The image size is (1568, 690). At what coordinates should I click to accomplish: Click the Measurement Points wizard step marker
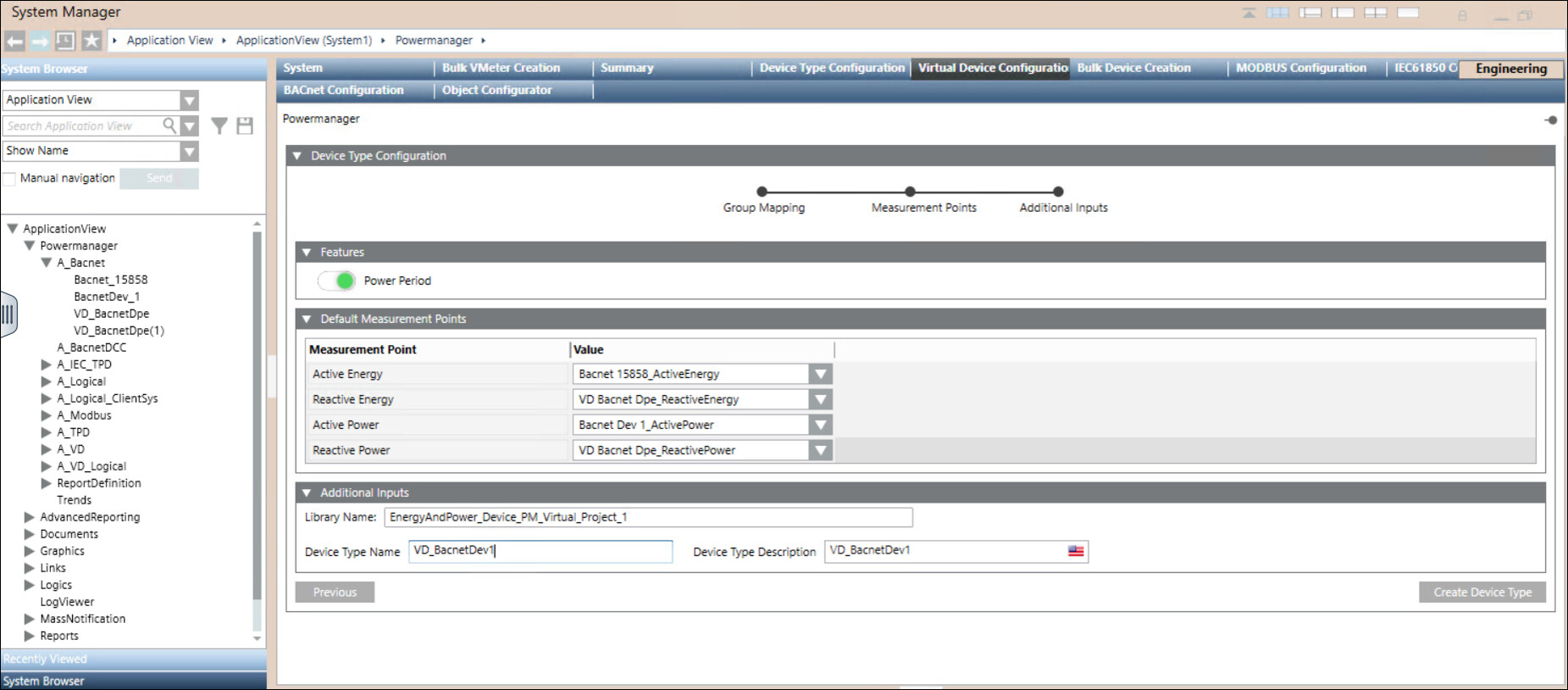(x=910, y=192)
